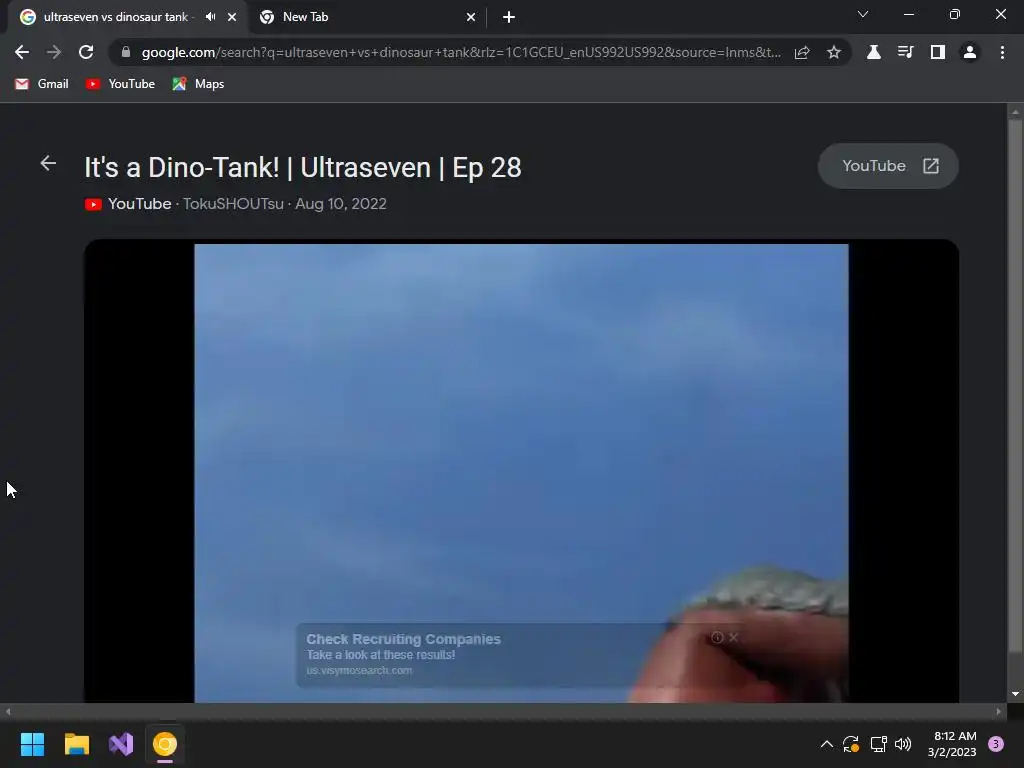This screenshot has width=1024, height=768.
Task: Open notifications badge showing 3
Action: [996, 744]
